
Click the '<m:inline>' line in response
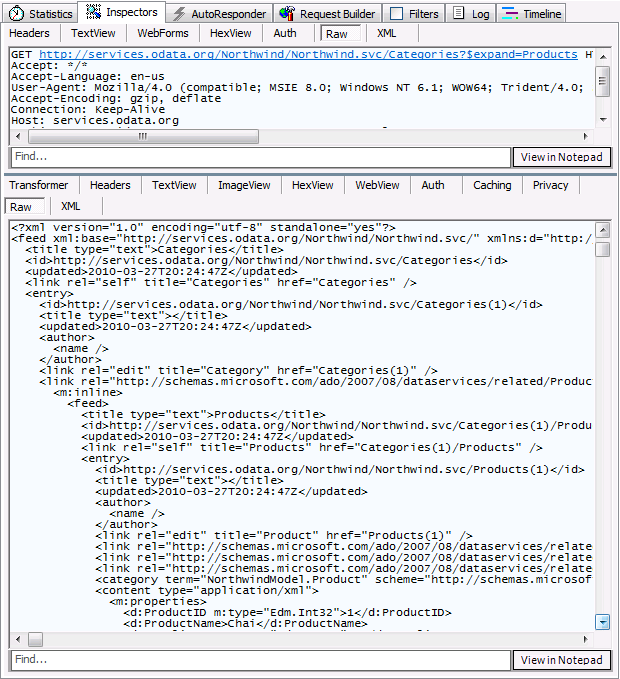[88, 393]
